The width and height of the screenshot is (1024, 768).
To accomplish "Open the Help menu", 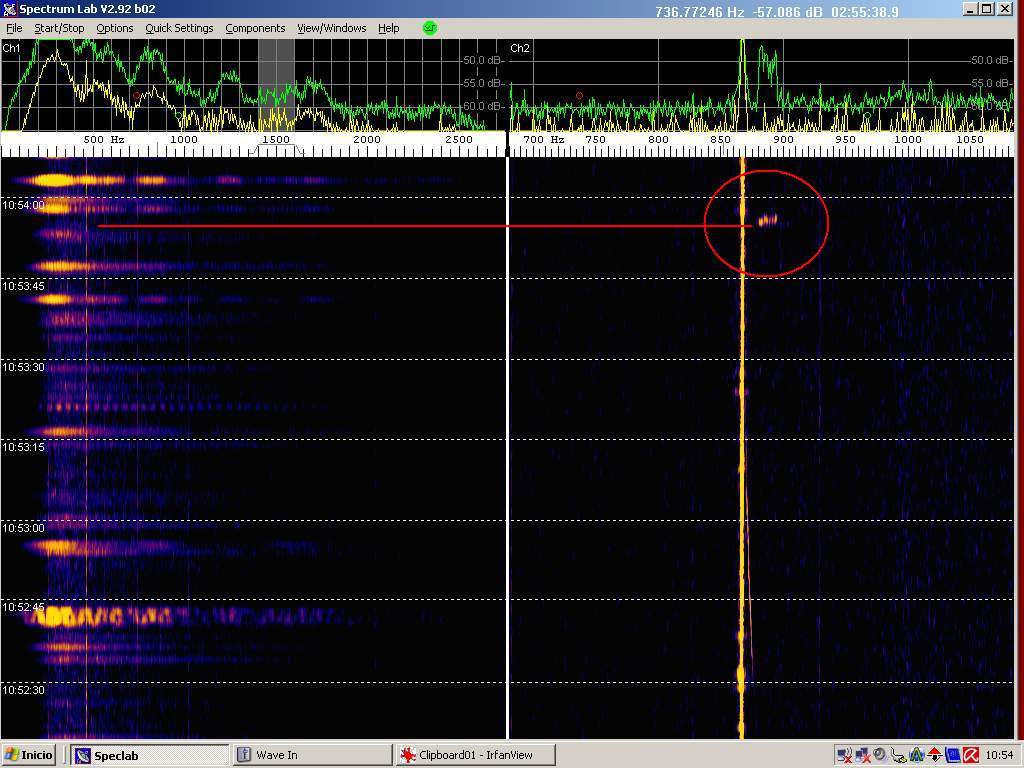I will 388,28.
